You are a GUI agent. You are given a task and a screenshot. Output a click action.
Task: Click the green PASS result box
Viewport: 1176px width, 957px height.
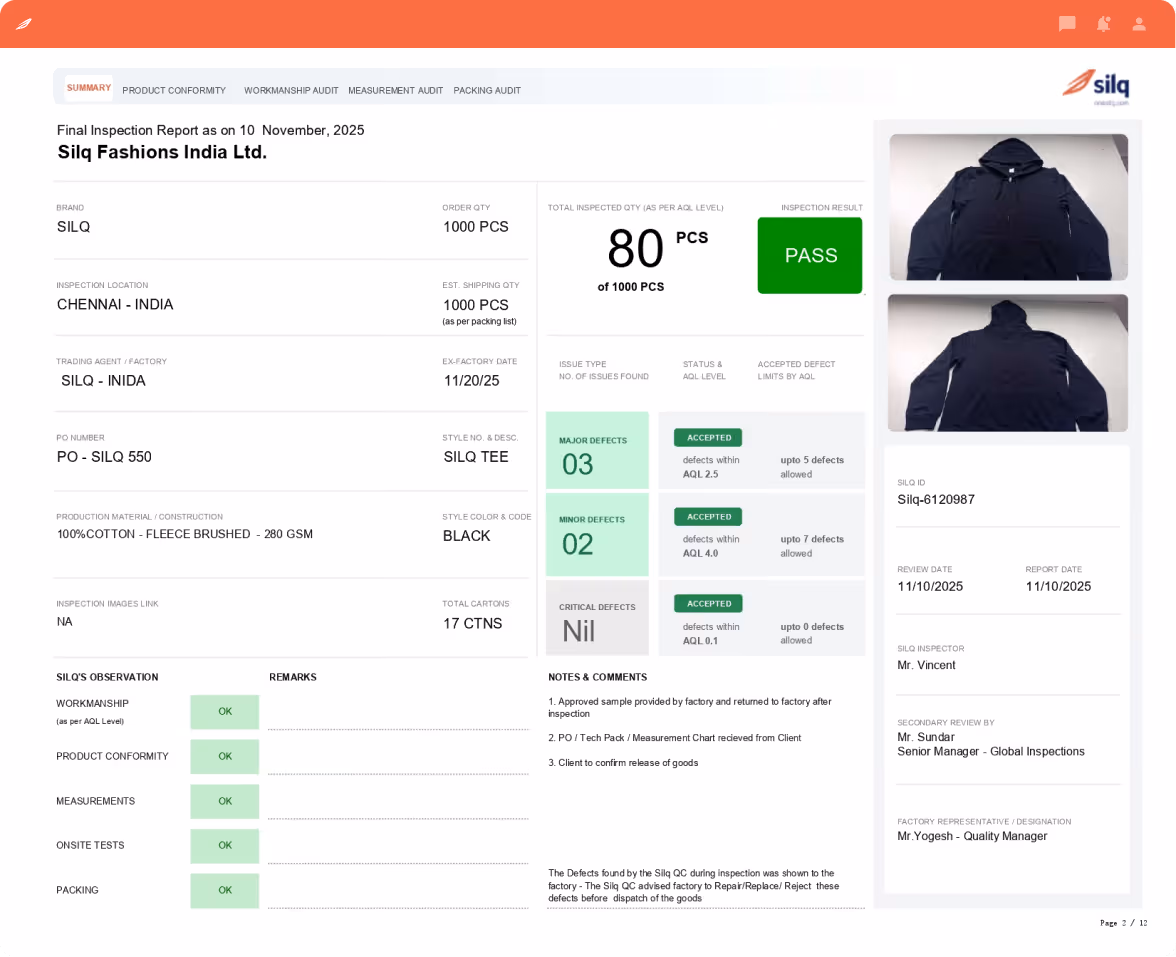click(810, 255)
